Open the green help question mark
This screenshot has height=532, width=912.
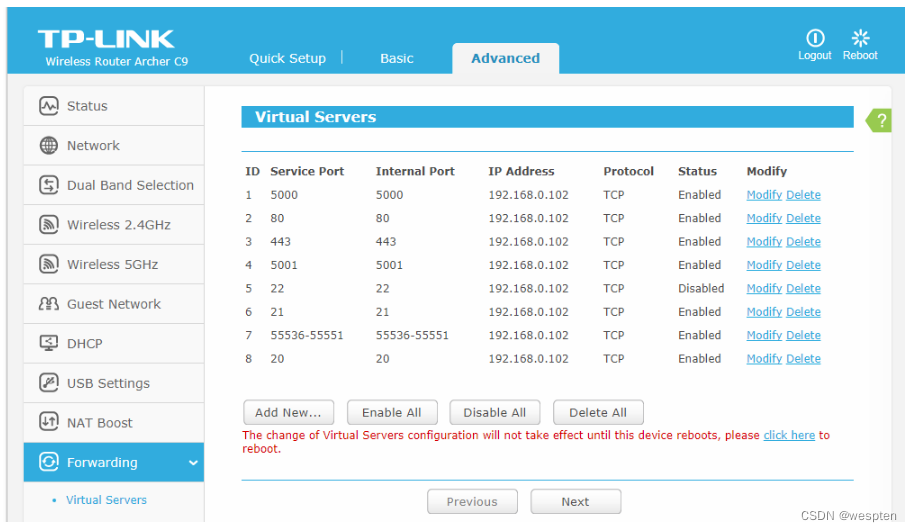(879, 120)
